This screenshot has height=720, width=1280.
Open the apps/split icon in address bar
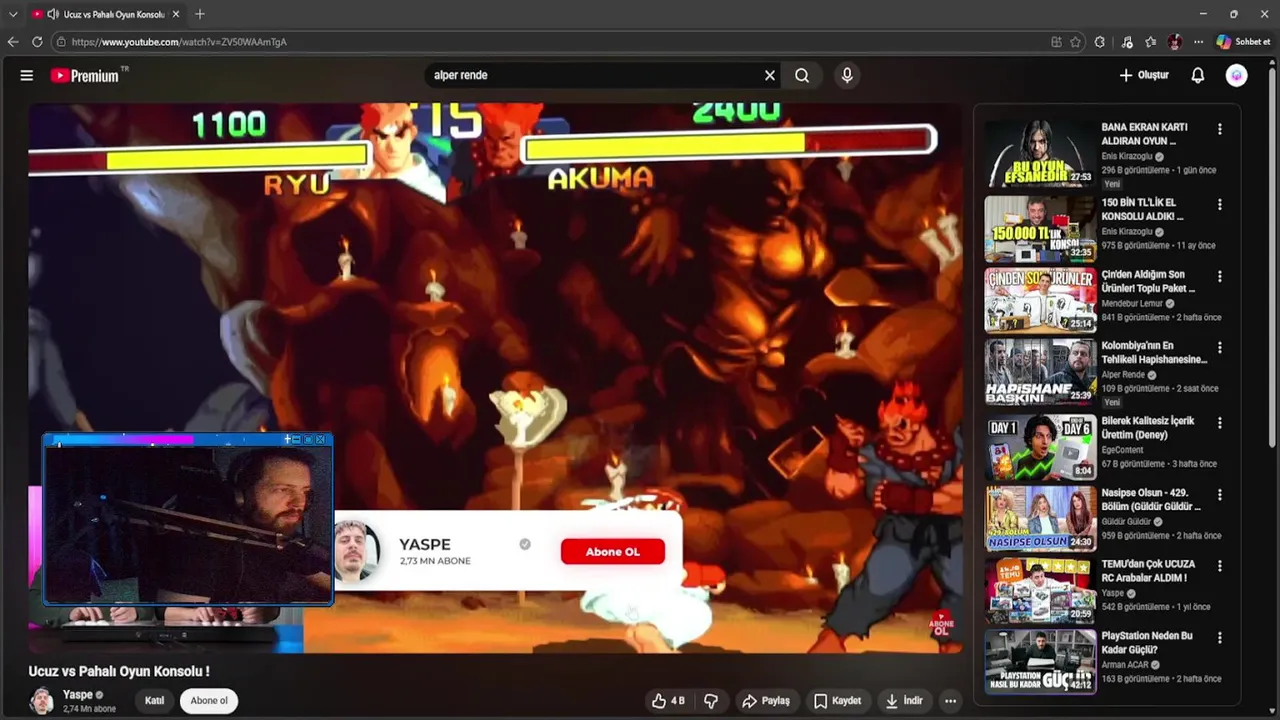[1056, 42]
